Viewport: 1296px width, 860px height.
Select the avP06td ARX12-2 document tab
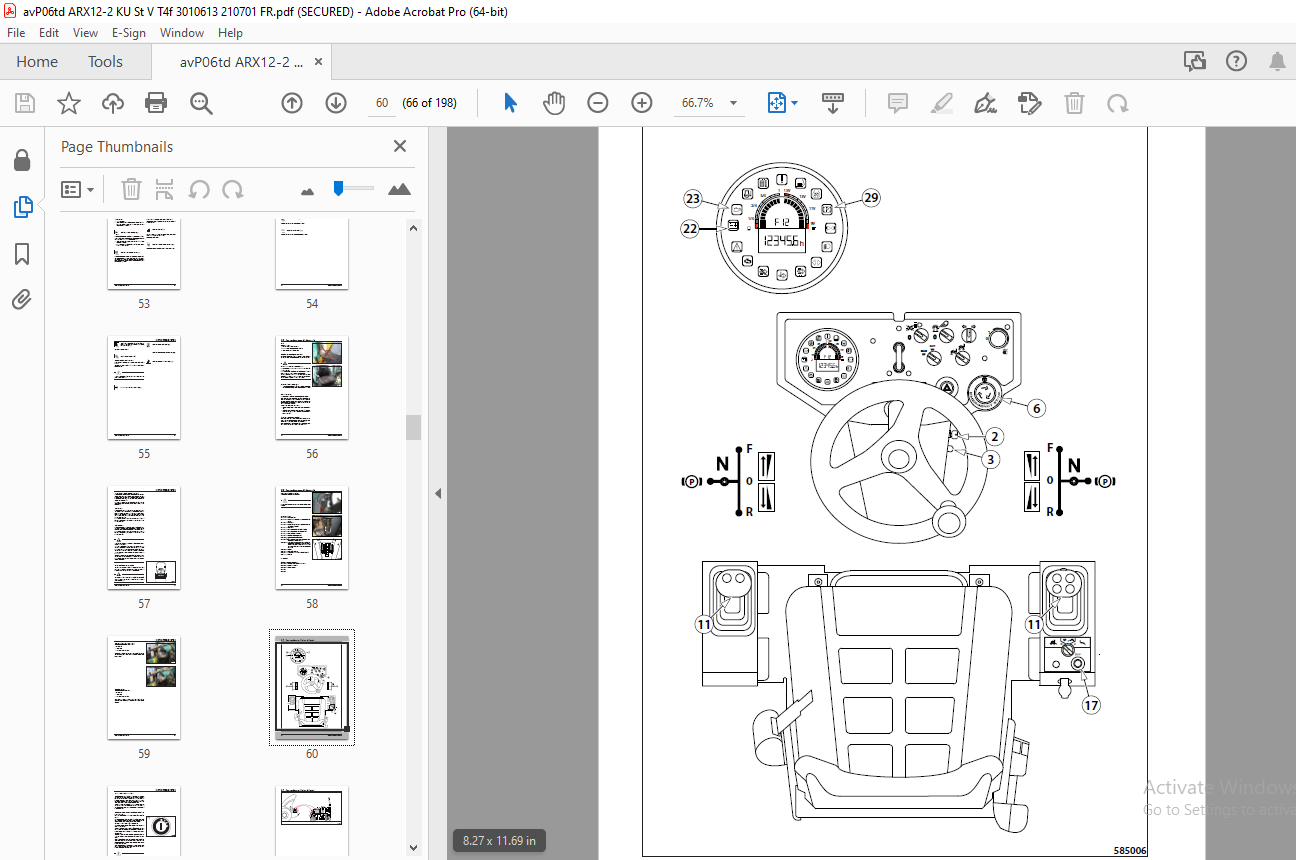(x=241, y=62)
